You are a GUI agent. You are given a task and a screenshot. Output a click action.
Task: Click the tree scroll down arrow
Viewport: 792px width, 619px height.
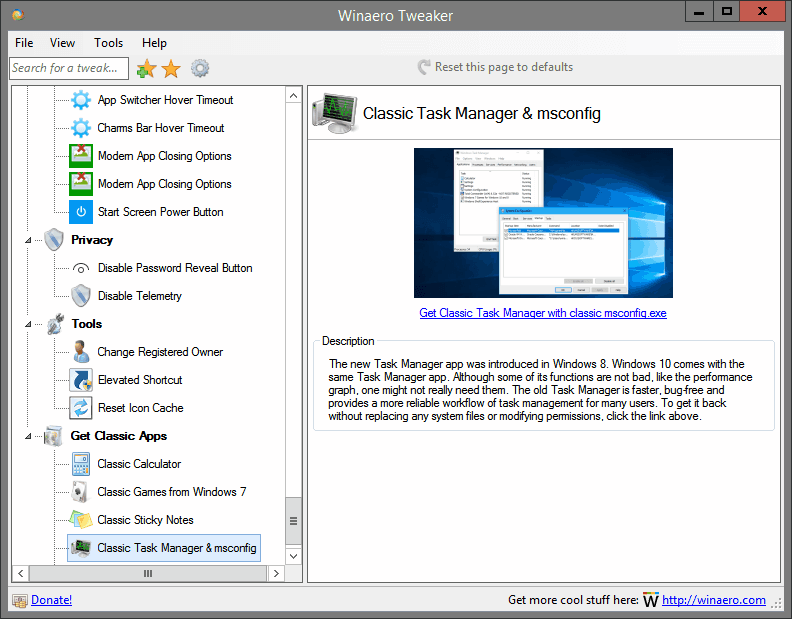[x=293, y=556]
